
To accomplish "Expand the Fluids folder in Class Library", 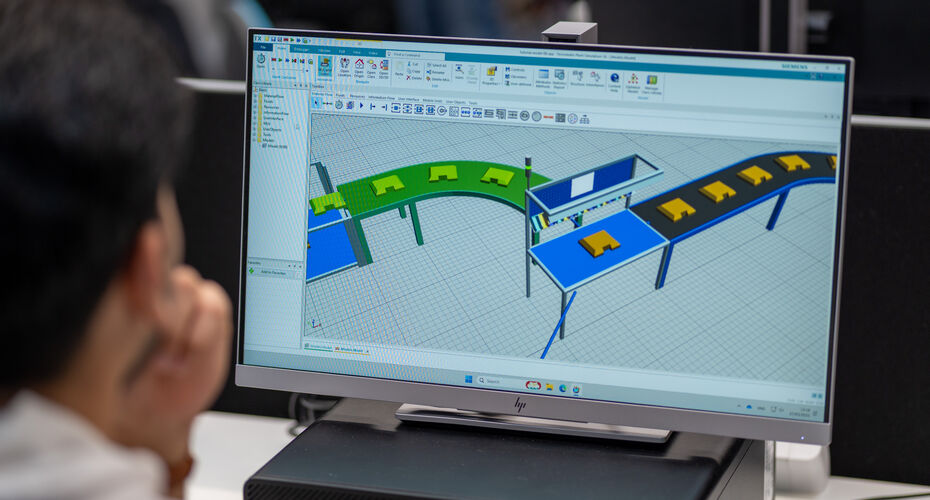I will tap(255, 101).
